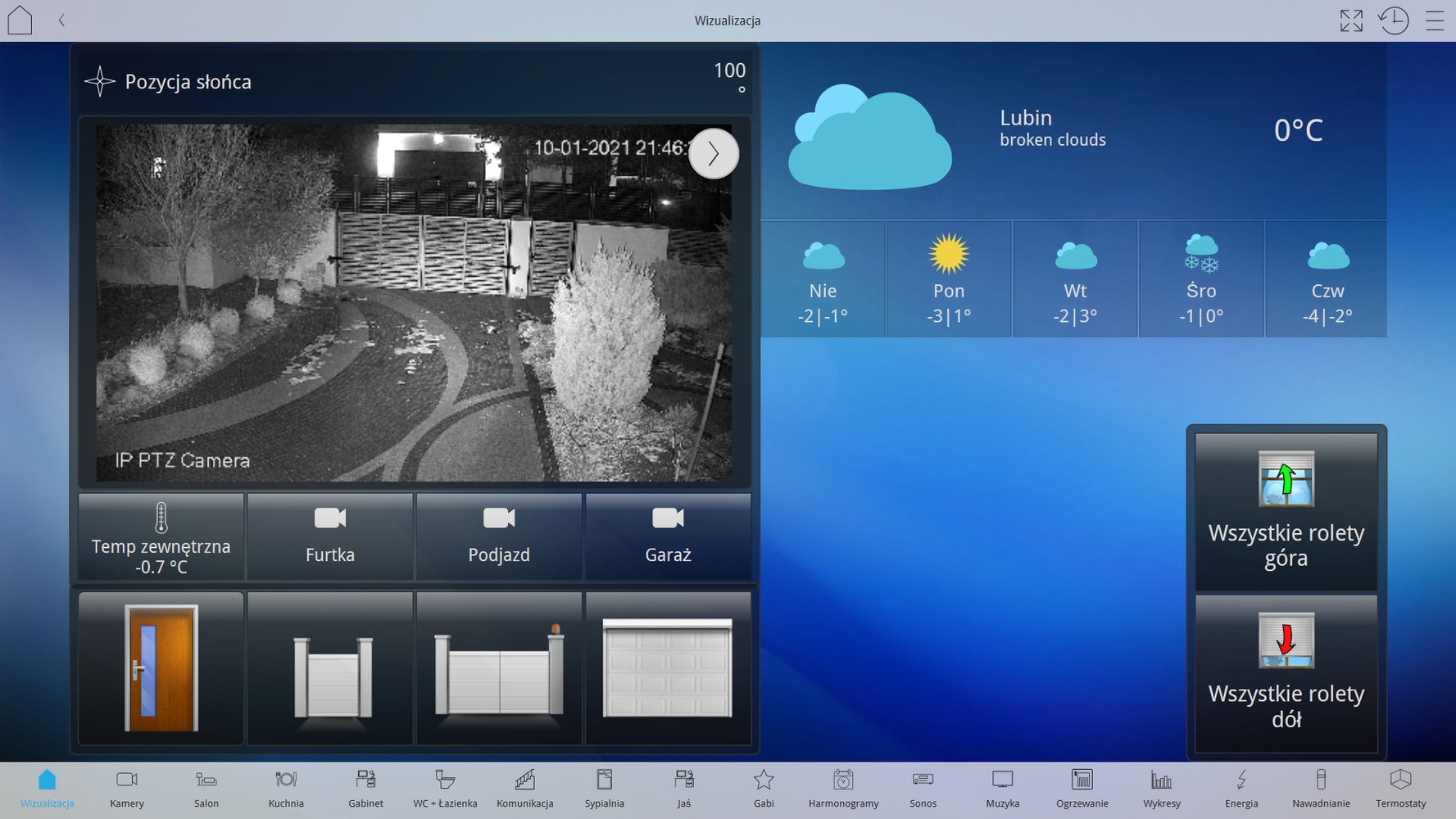
Task: Open the Harmonogramy schedule tab
Action: pyautogui.click(x=843, y=790)
